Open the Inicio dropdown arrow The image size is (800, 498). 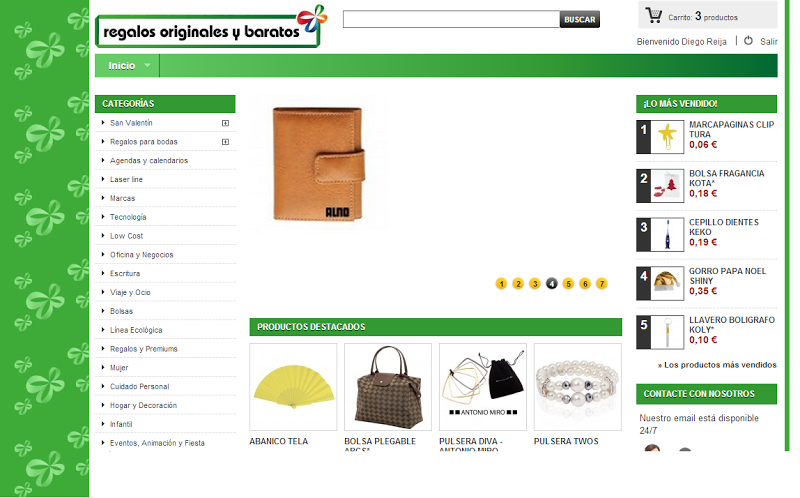[147, 65]
